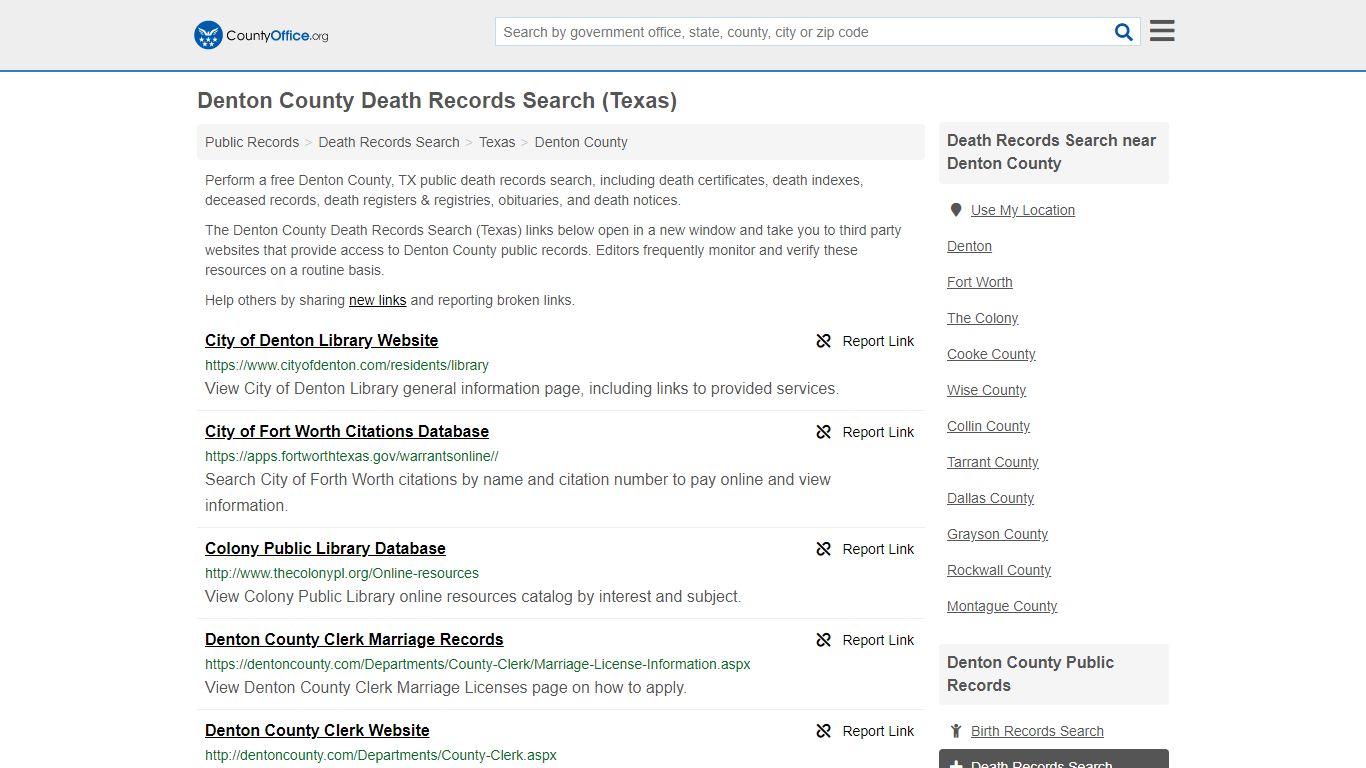Go to Public Records breadcrumb
Image resolution: width=1366 pixels, height=768 pixels.
(x=252, y=142)
